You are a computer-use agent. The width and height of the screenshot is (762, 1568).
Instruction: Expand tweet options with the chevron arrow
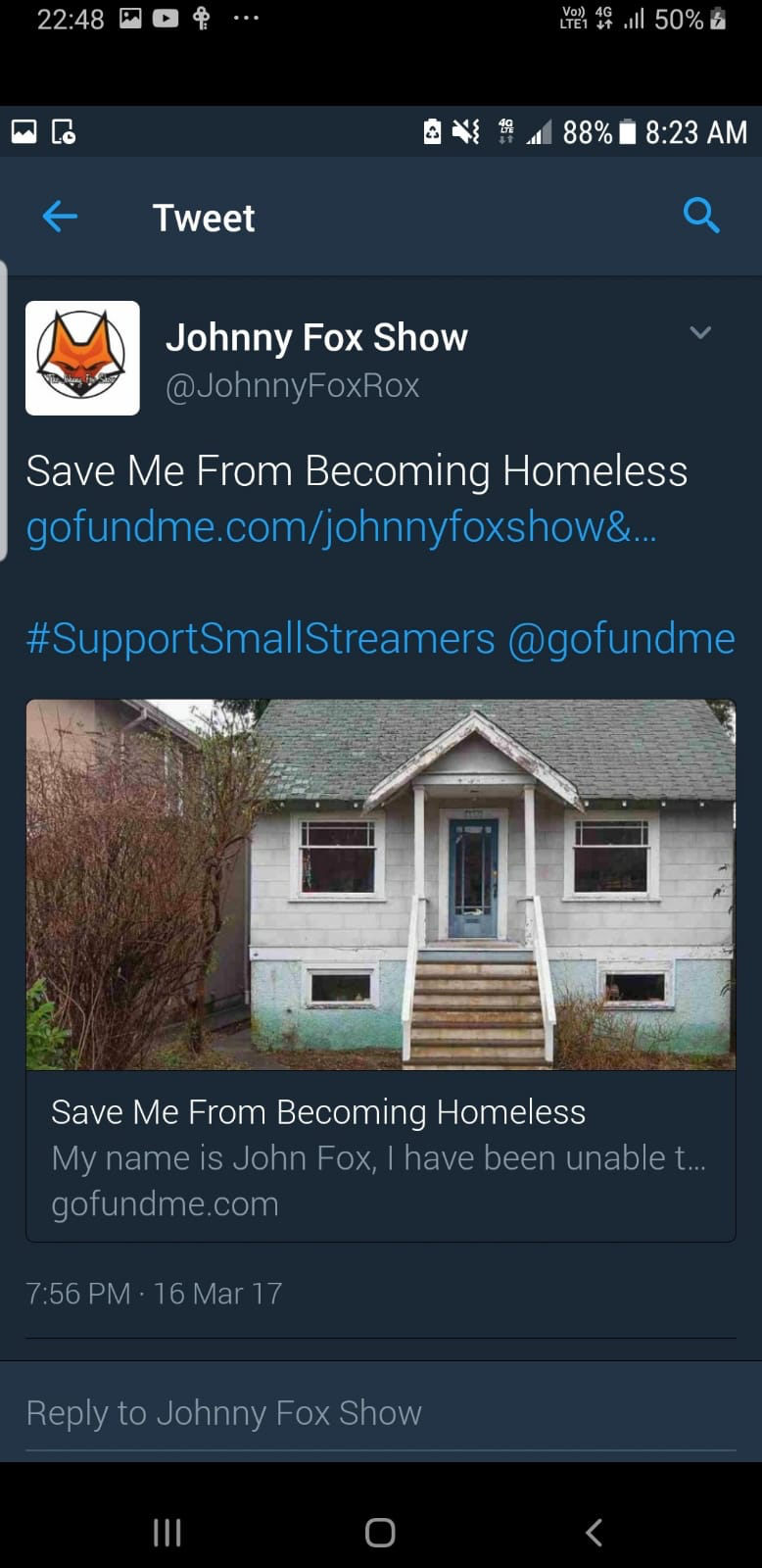700,332
